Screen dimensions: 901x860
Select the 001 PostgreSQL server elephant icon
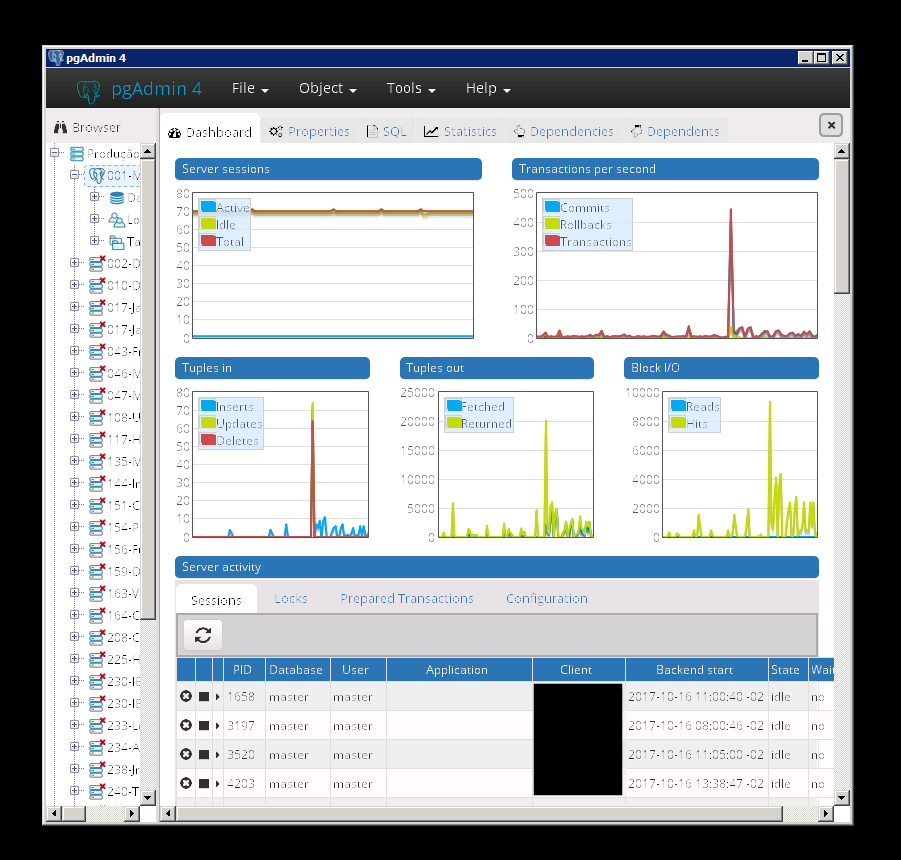97,175
